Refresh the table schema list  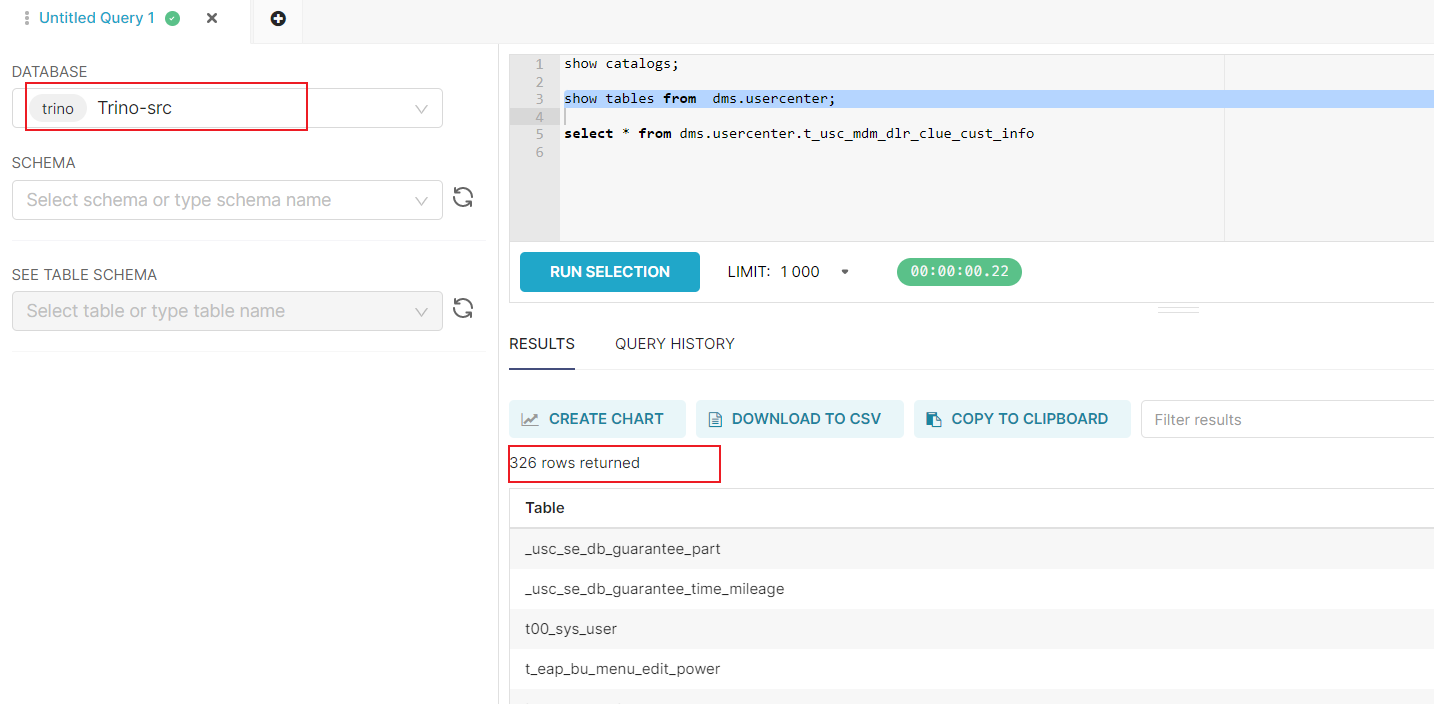point(463,308)
